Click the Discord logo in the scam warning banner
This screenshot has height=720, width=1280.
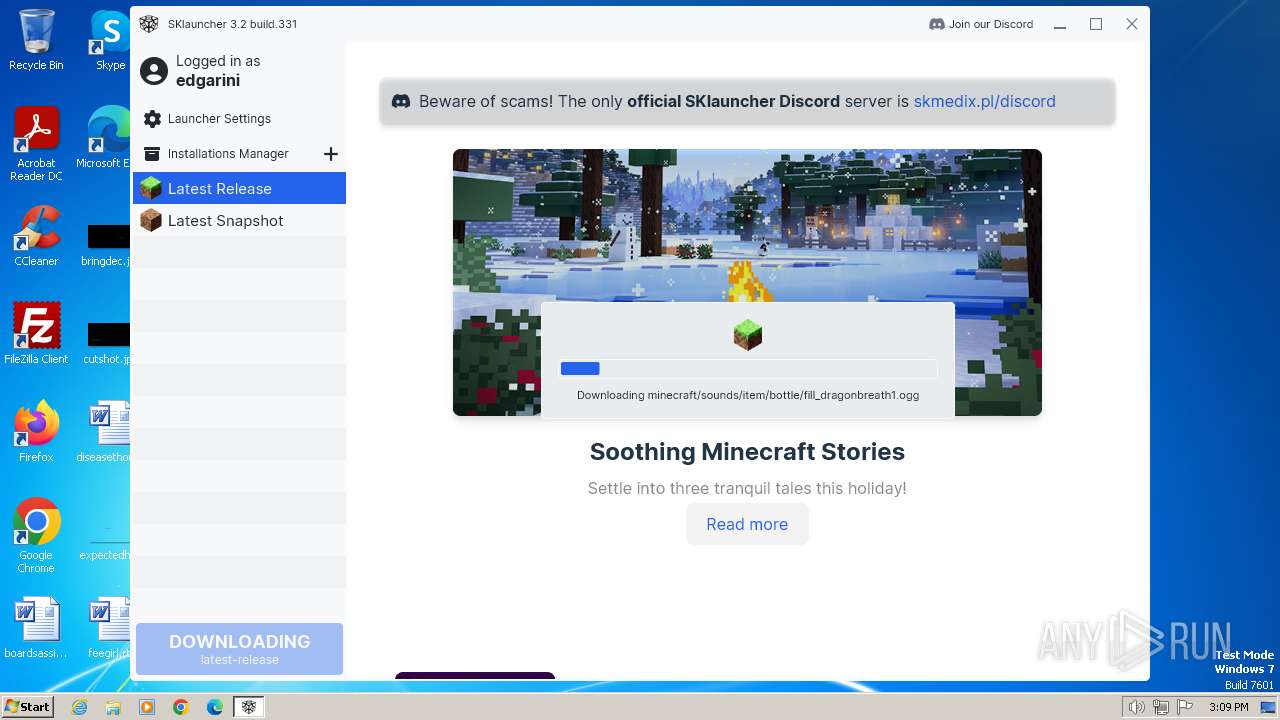(401, 101)
